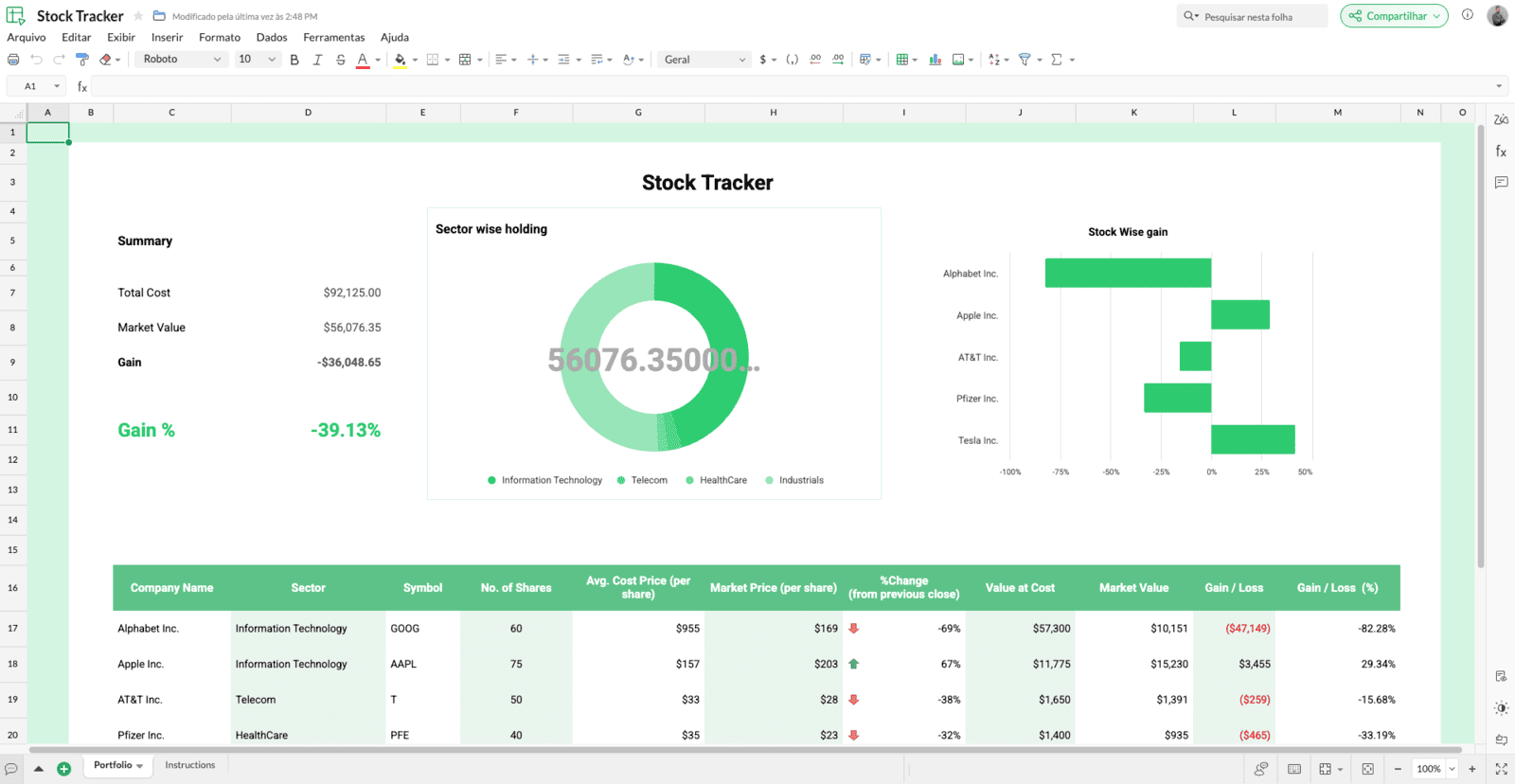Toggle strikethrough formatting
This screenshot has height=784, width=1515.
point(340,60)
